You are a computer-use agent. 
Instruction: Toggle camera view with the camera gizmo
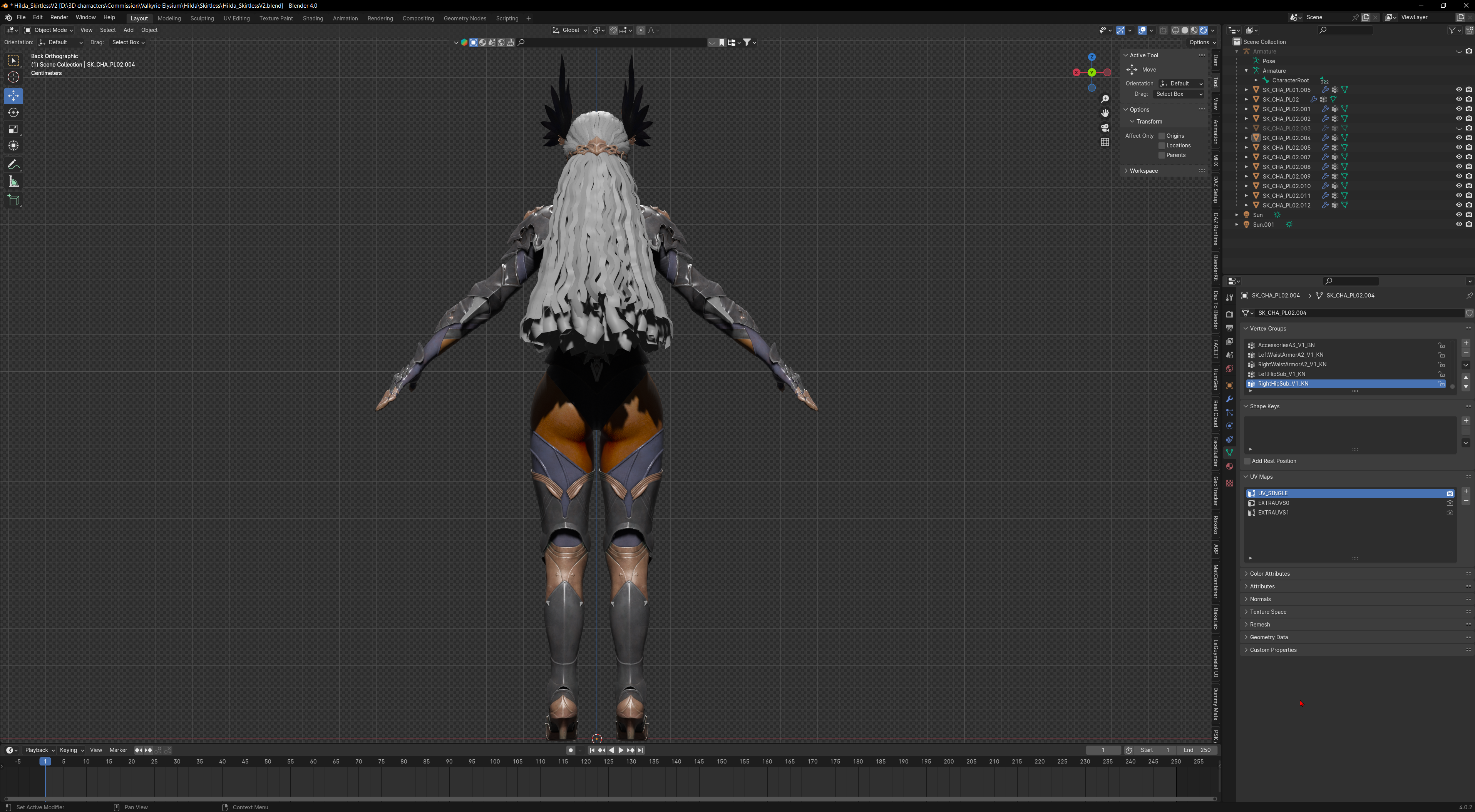pos(1105,128)
